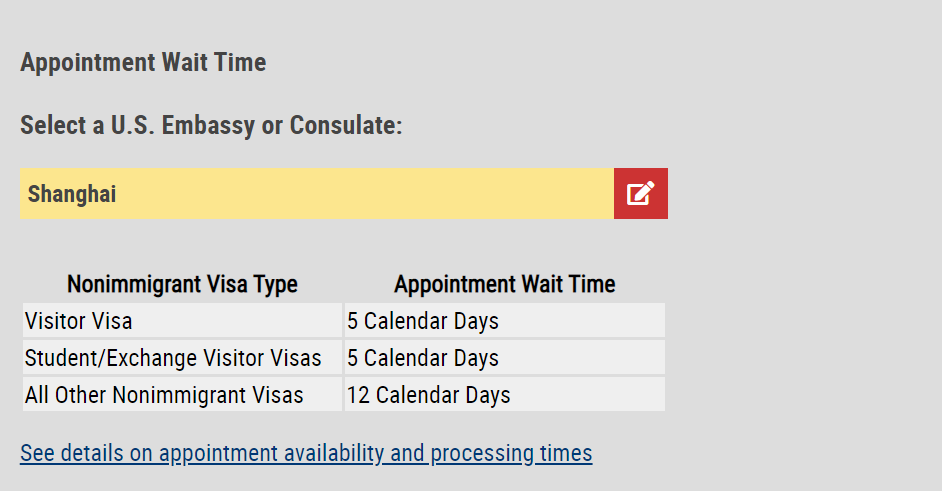Open appointment availability and processing times link
Viewport: 942px width, 491px height.
point(306,453)
